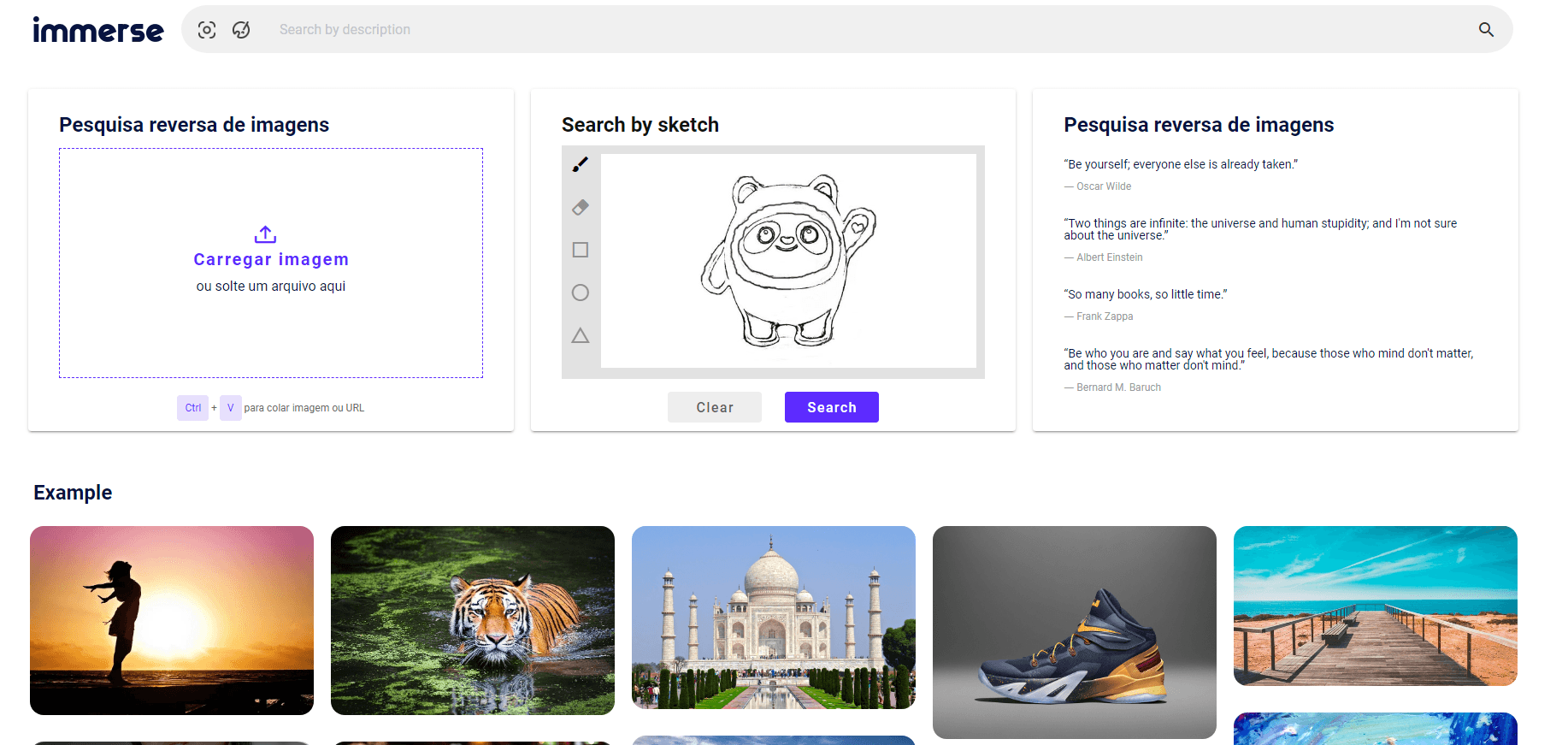
Task: Open the tiger in water example image
Action: (x=473, y=620)
